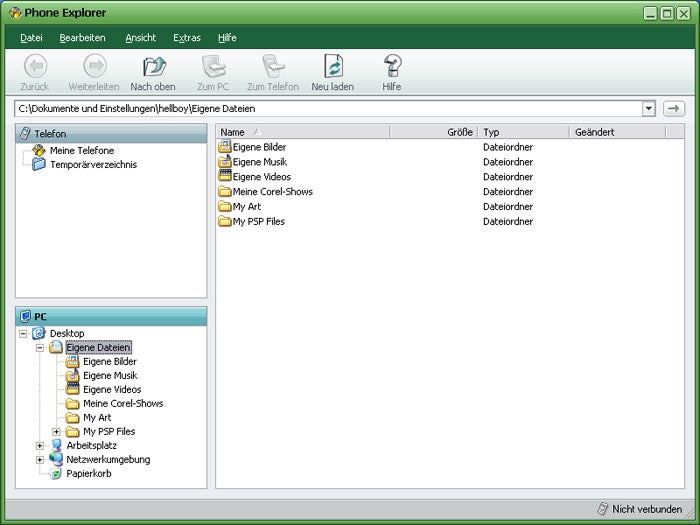Click Eigene Bilder icon in file list
700x525 pixels.
[x=225, y=146]
